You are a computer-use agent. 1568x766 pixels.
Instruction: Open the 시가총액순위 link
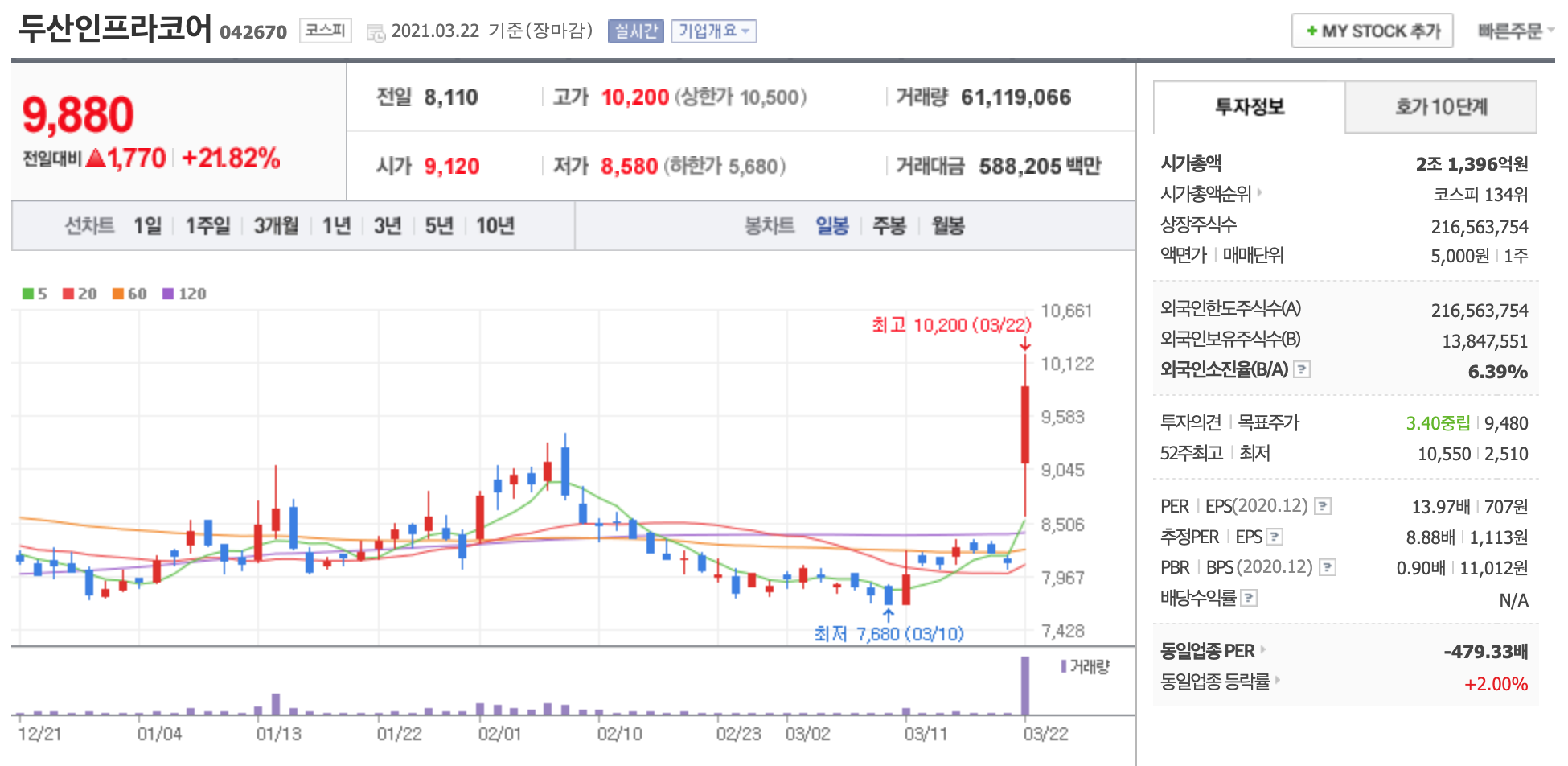(1211, 194)
